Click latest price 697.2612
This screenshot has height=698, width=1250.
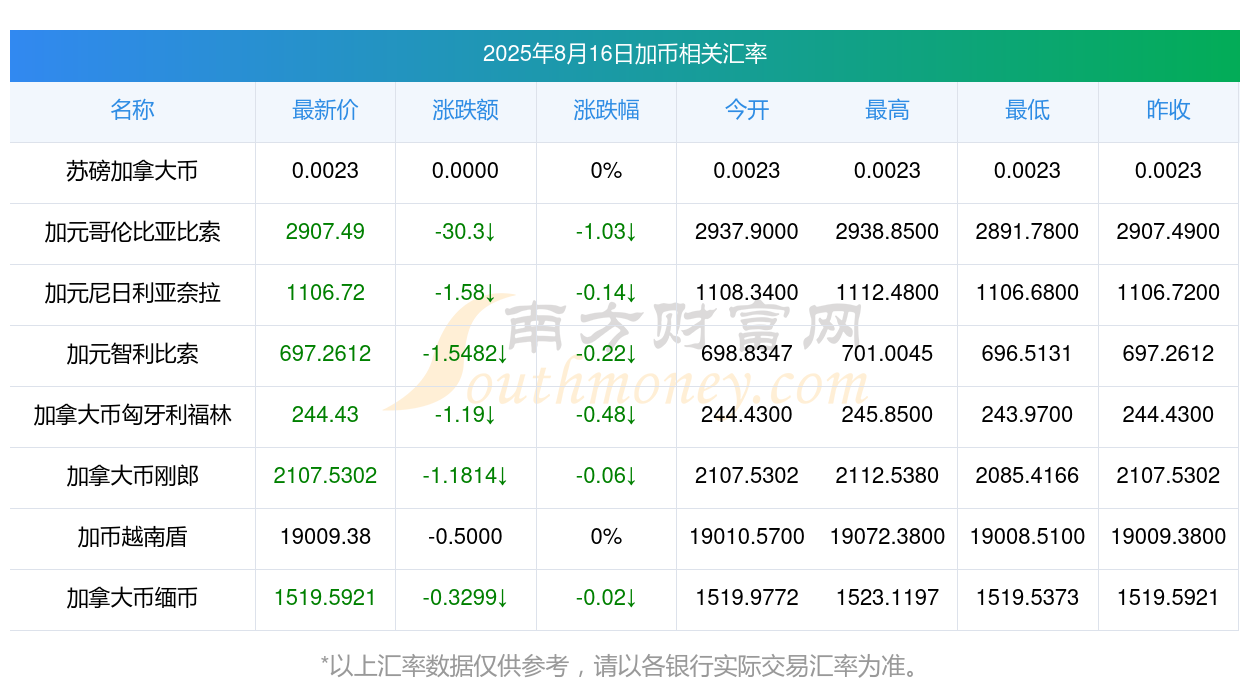pyautogui.click(x=325, y=354)
